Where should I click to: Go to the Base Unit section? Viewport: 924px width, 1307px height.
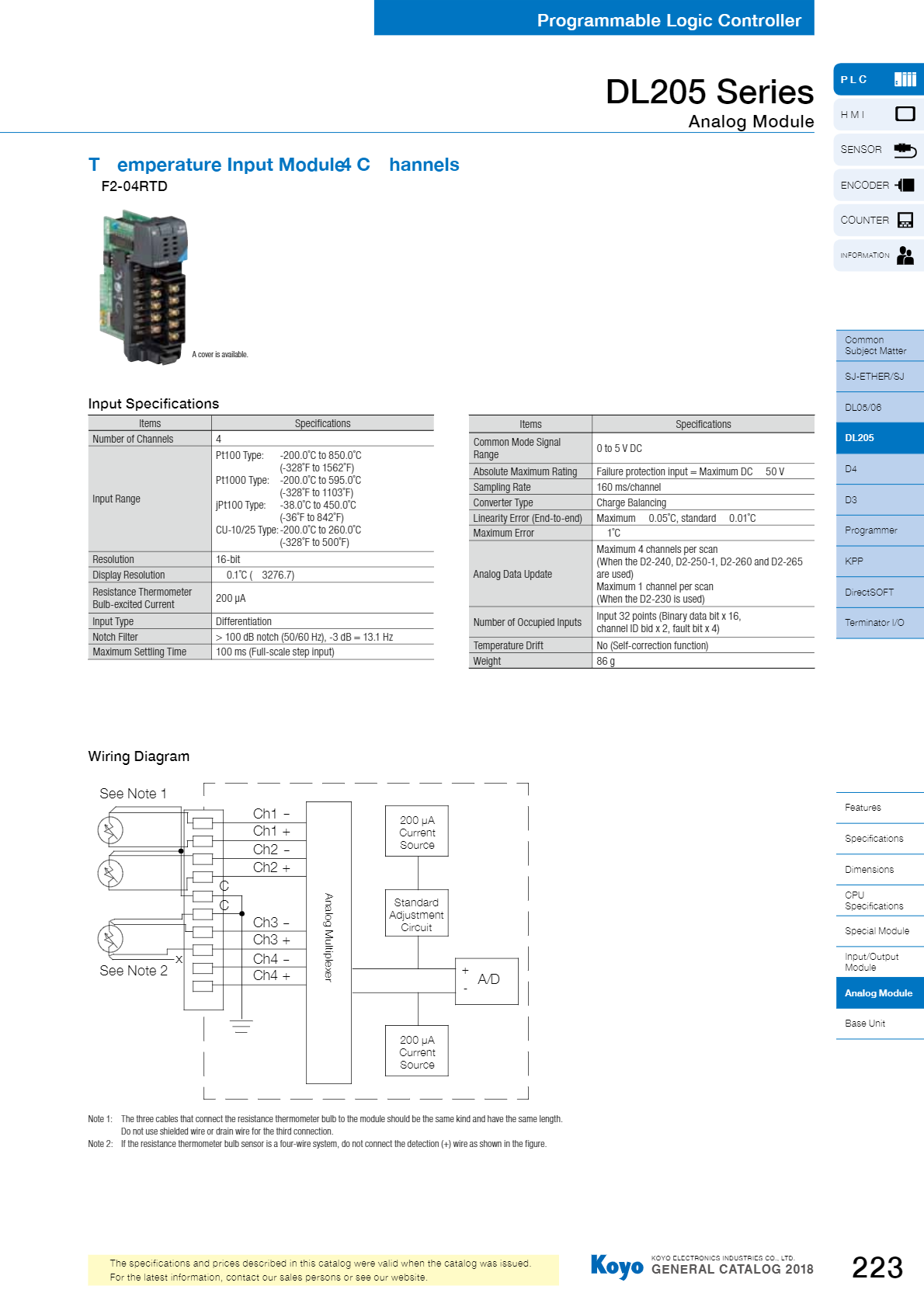pos(880,1024)
